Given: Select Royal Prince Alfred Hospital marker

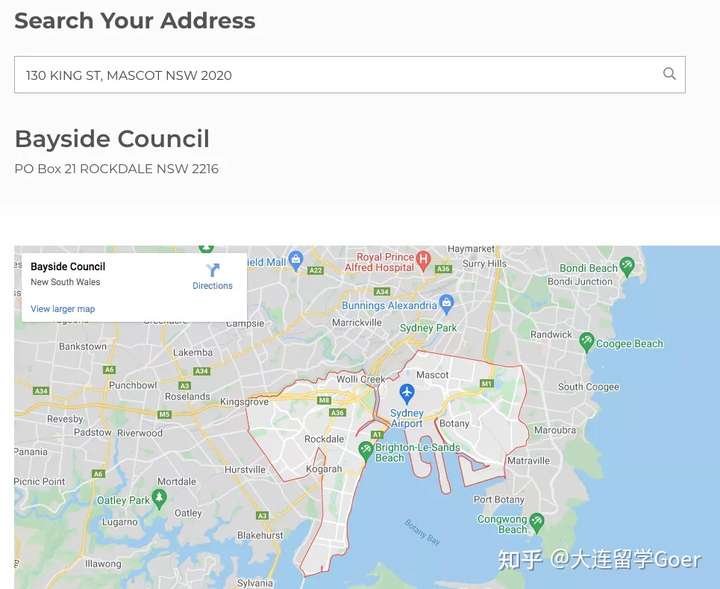Looking at the screenshot, I should coord(423,260).
